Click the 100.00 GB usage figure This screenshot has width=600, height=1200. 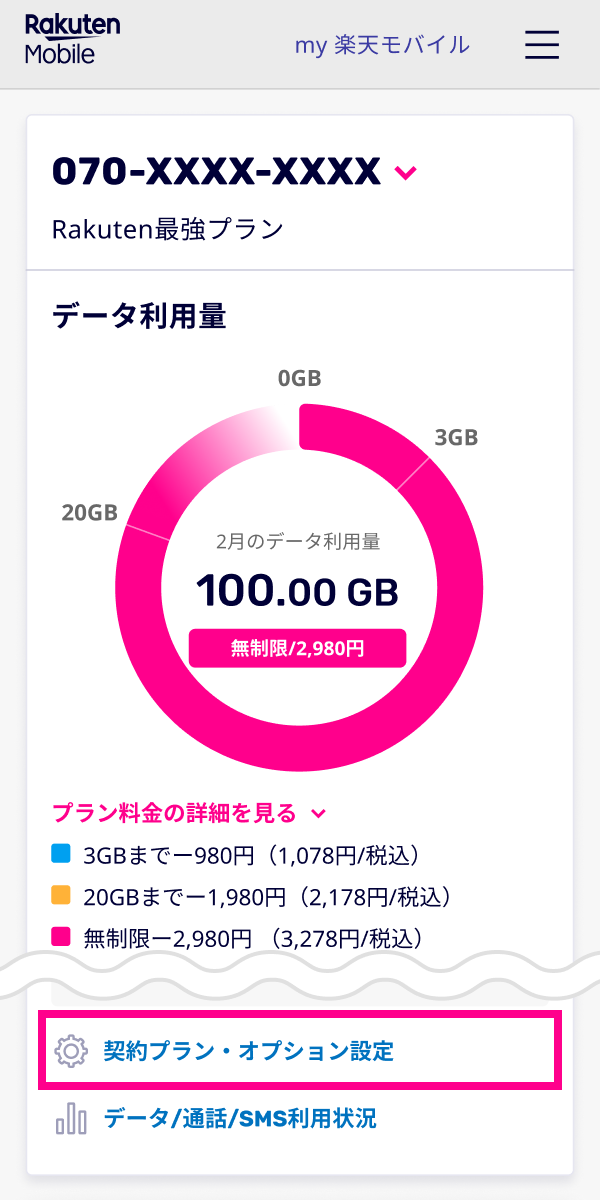point(298,591)
